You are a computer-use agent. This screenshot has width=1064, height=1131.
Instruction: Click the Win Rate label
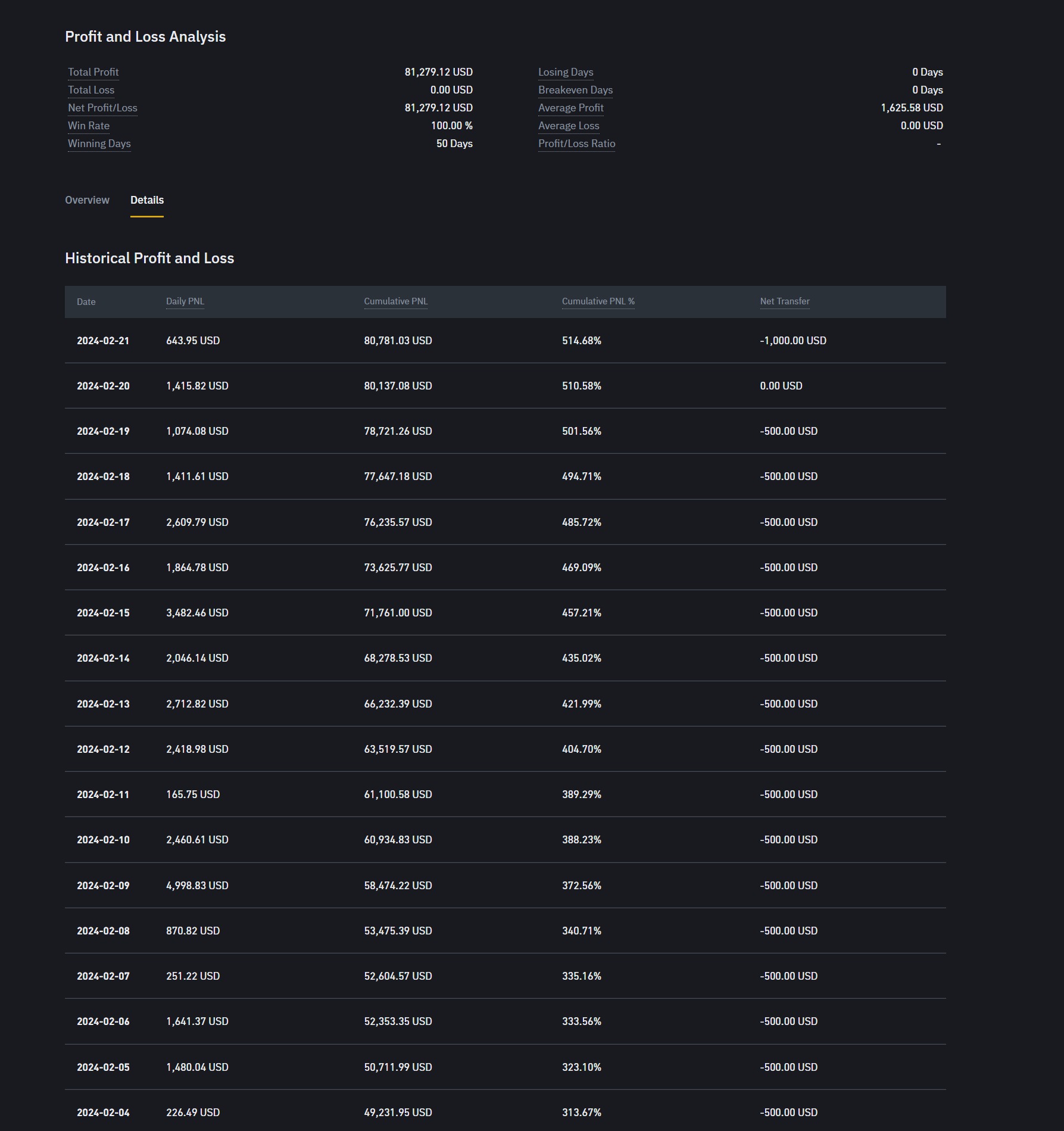coord(89,126)
